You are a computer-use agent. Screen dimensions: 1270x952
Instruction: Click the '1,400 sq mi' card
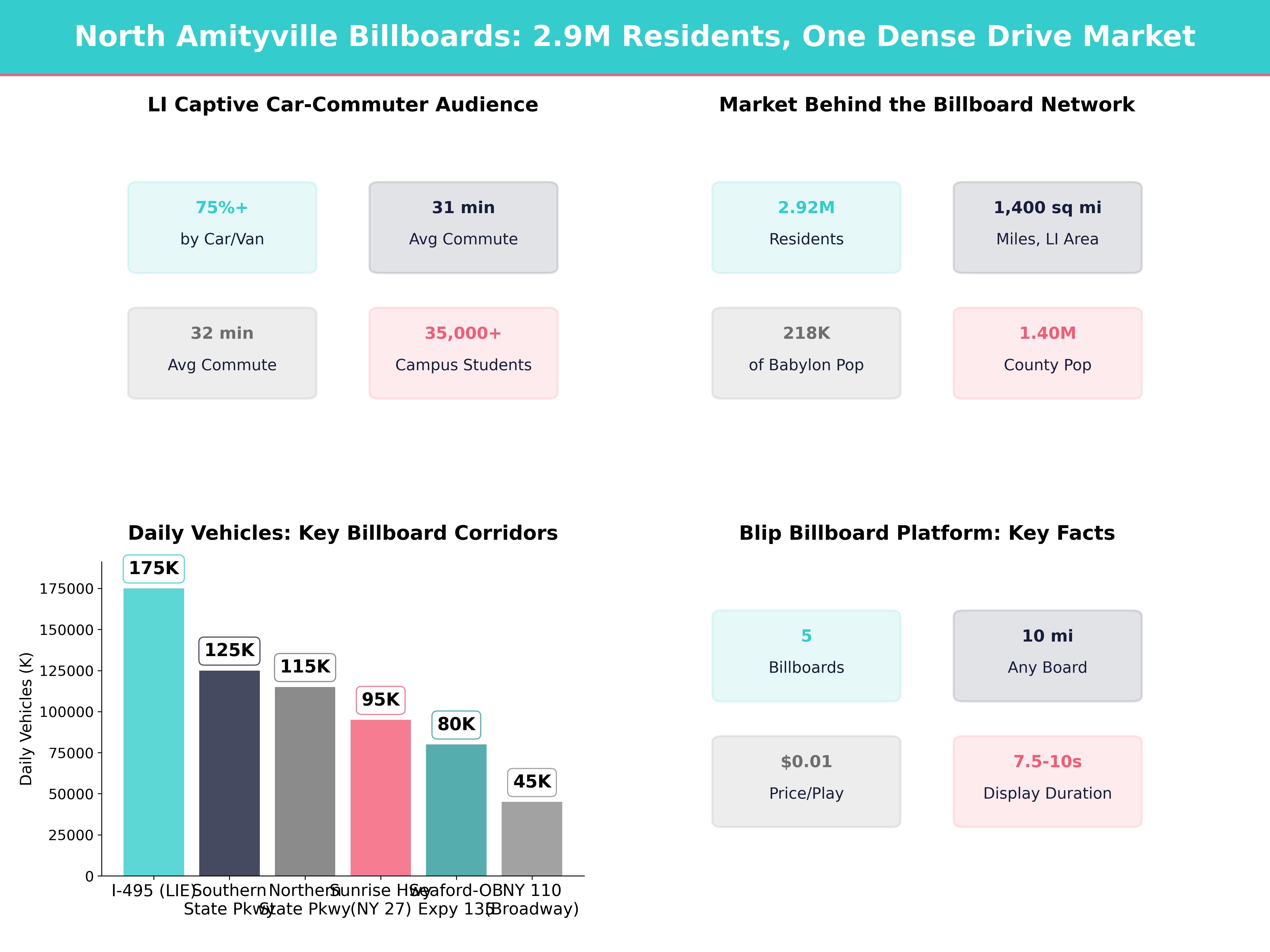pos(1047,227)
